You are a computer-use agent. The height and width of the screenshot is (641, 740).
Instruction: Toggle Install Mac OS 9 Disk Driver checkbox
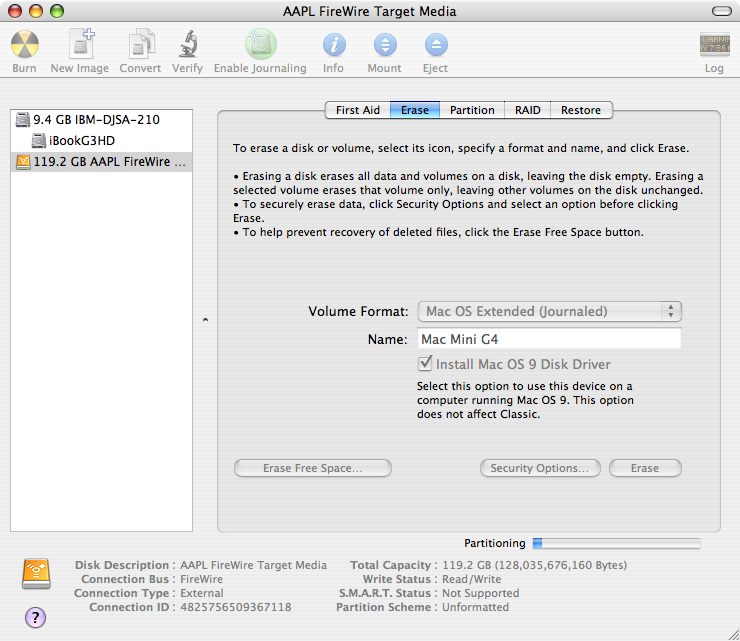pyautogui.click(x=425, y=363)
